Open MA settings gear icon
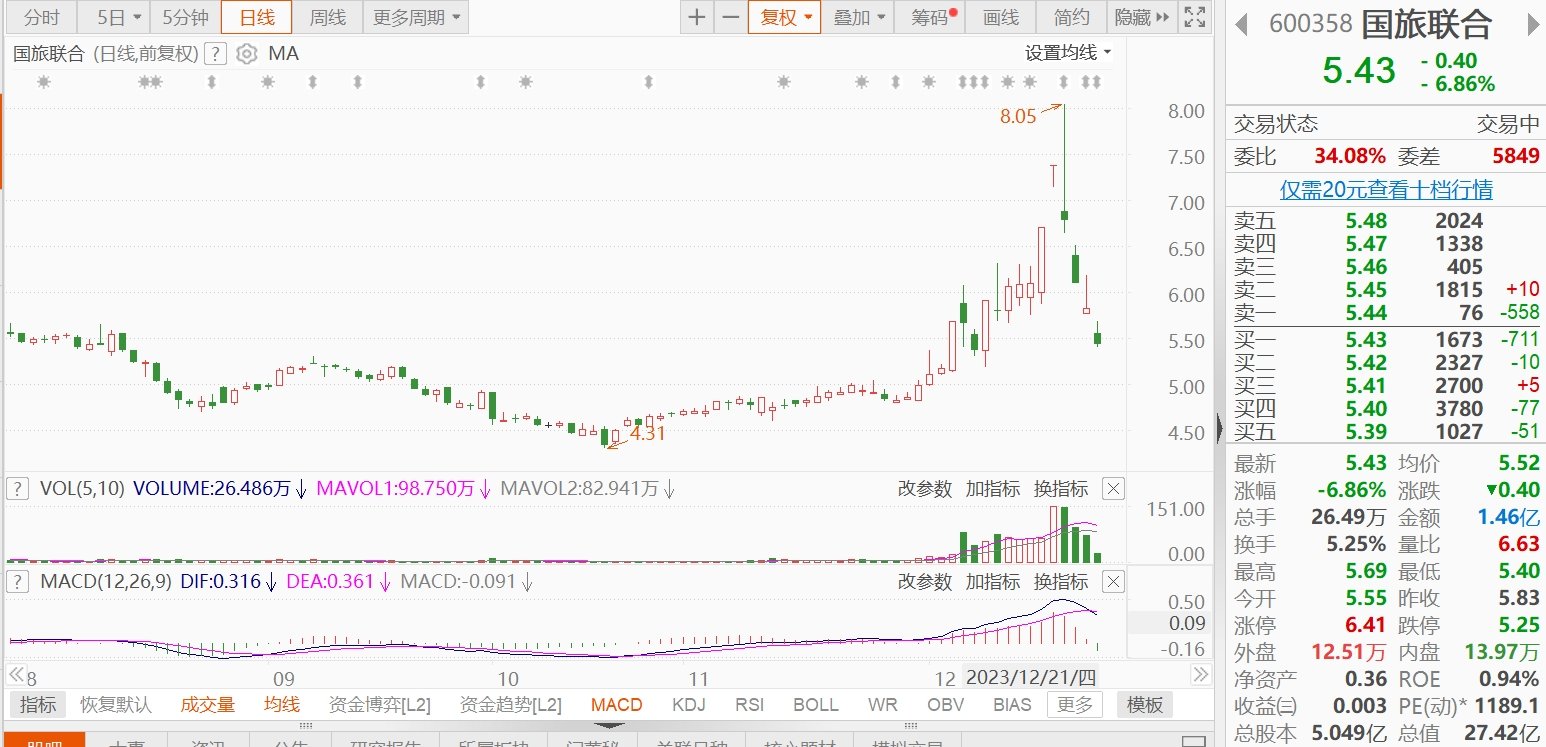 [x=247, y=54]
